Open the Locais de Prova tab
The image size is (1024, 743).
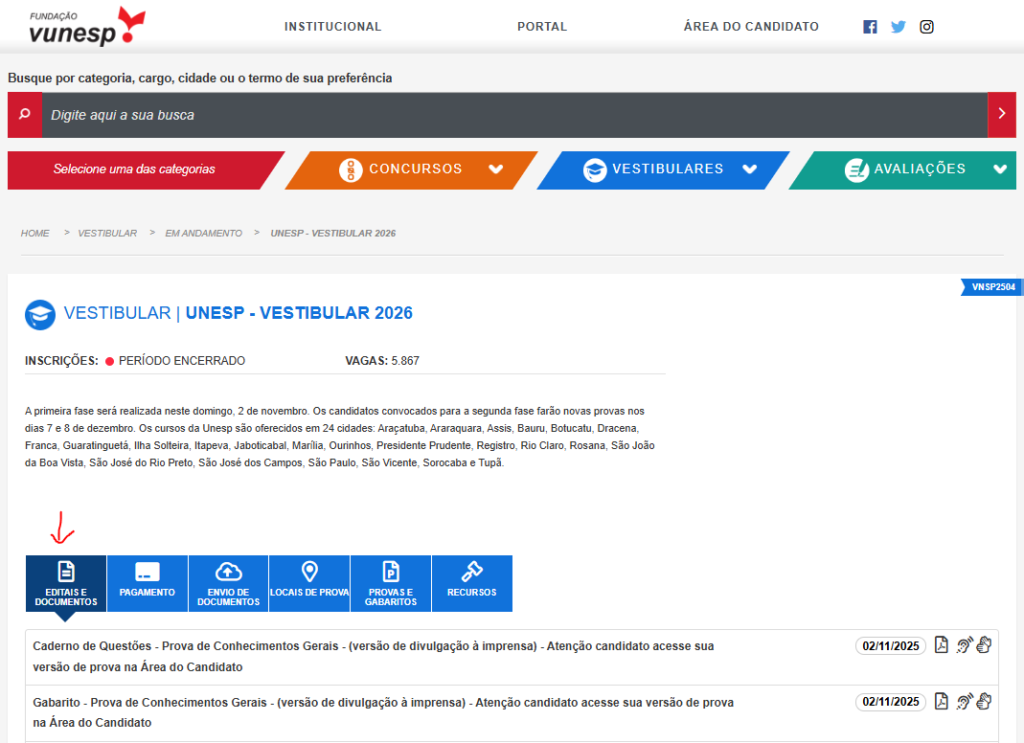(309, 583)
